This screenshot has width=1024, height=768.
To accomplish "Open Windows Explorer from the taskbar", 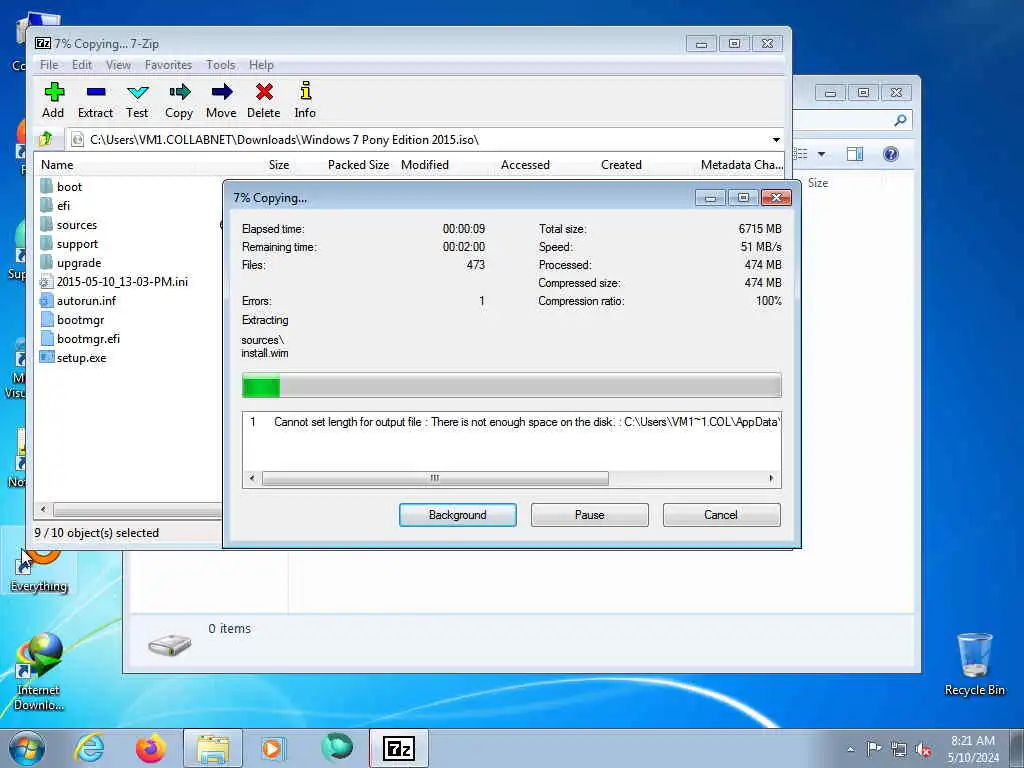I will (x=213, y=748).
